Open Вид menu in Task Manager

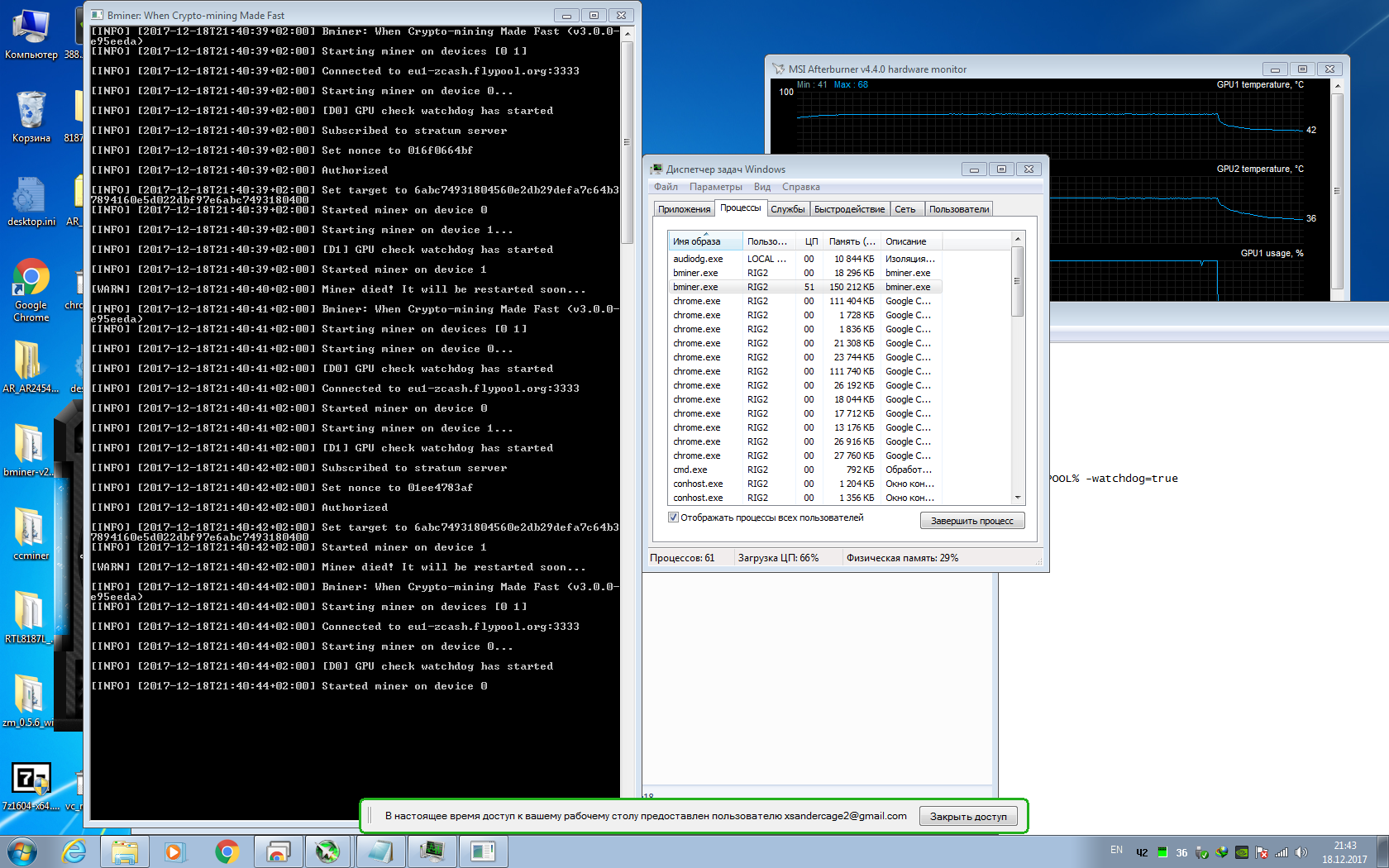pyautogui.click(x=762, y=187)
